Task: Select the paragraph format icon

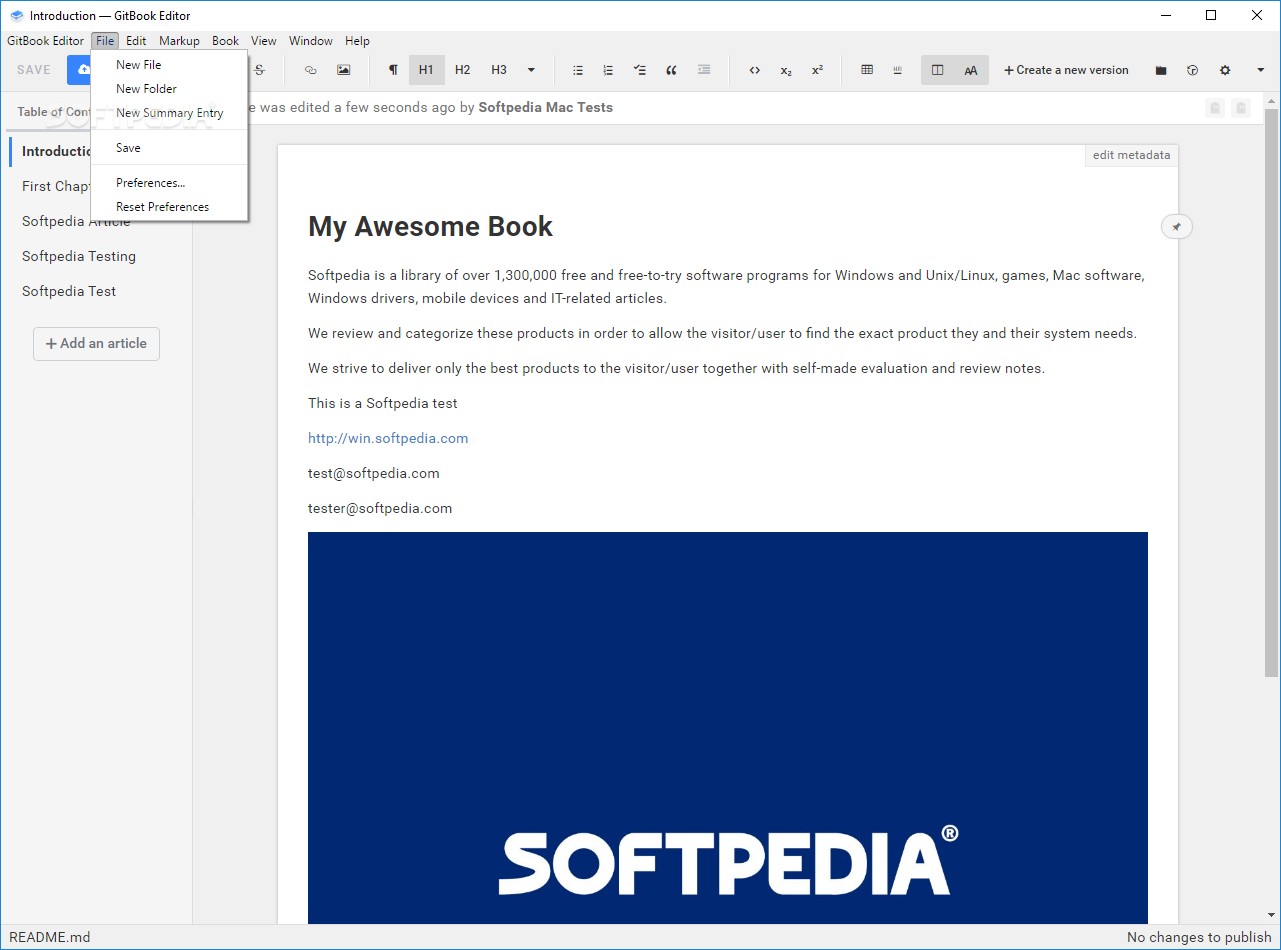Action: (x=393, y=70)
